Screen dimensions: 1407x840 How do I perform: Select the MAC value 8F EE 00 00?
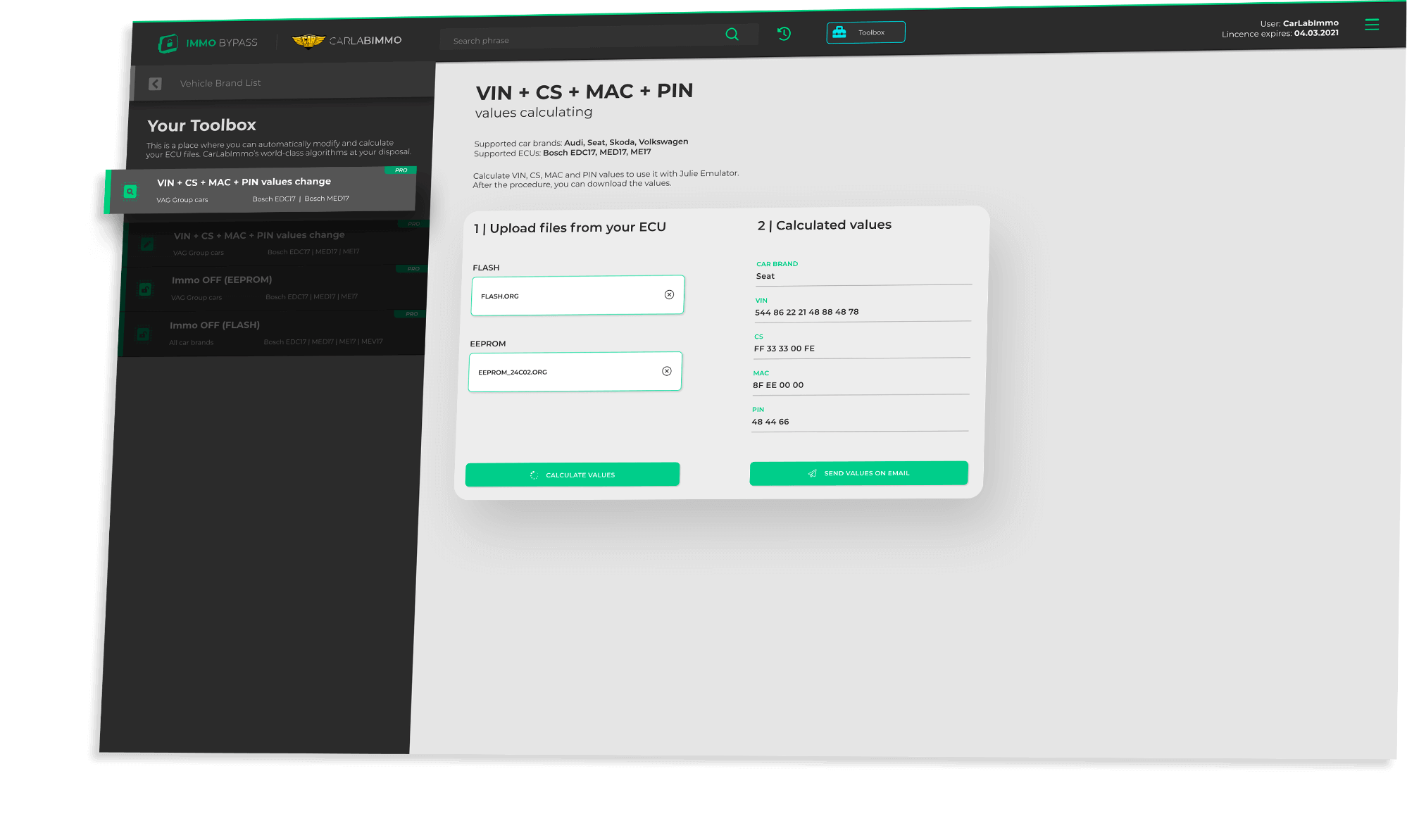click(778, 385)
